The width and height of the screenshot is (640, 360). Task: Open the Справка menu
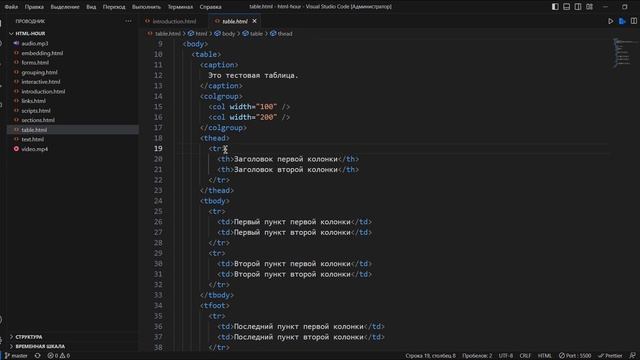[x=211, y=7]
